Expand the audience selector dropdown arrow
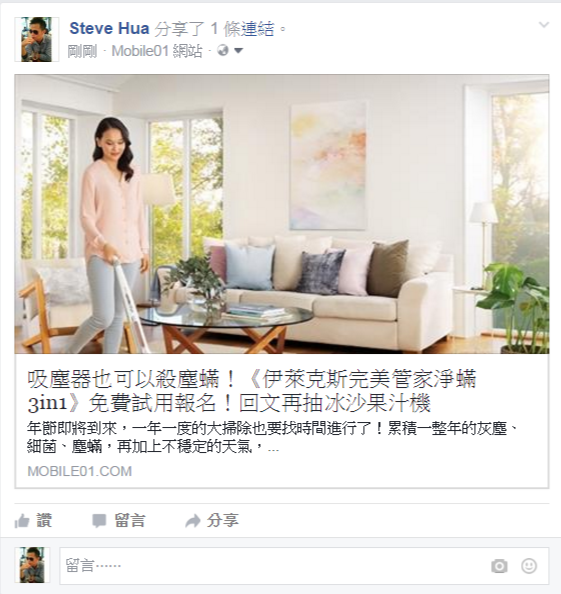 point(238,50)
